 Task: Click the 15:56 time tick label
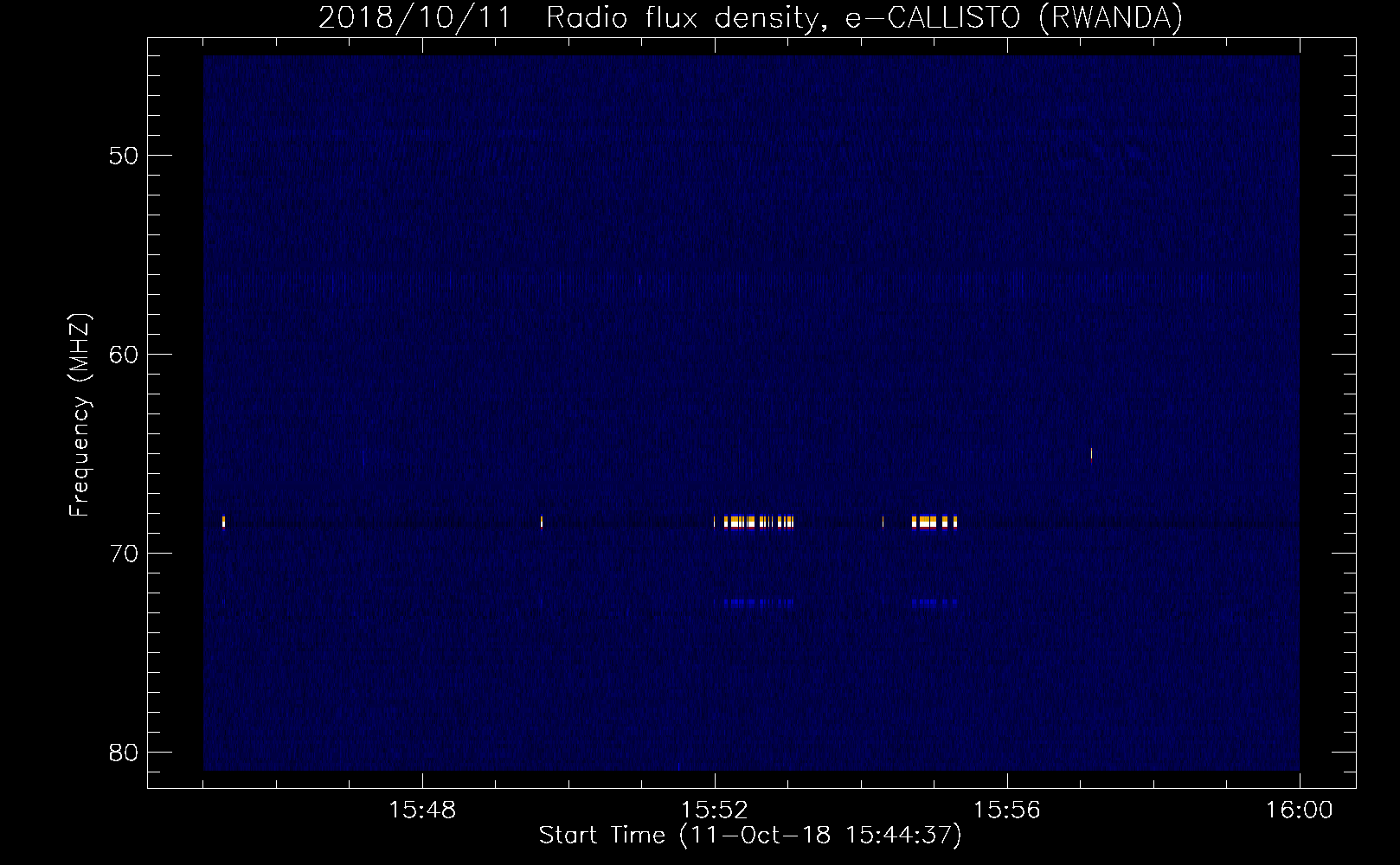coord(1007,811)
